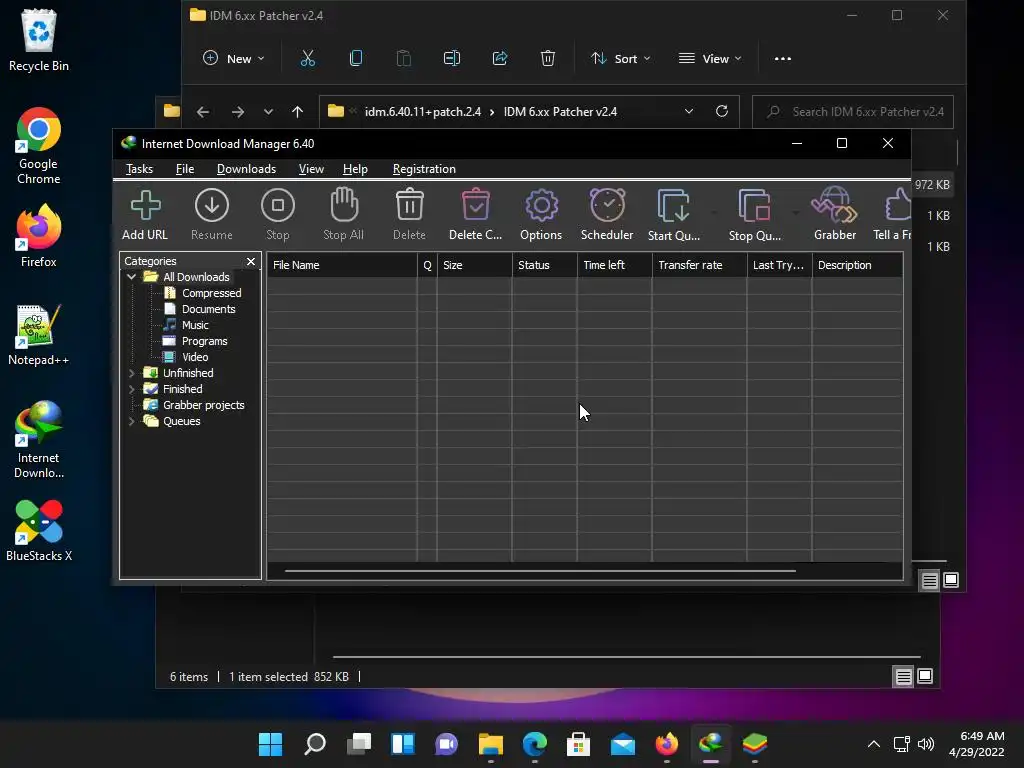1024x768 pixels.
Task: Open the Tasks menu
Action: pos(139,169)
